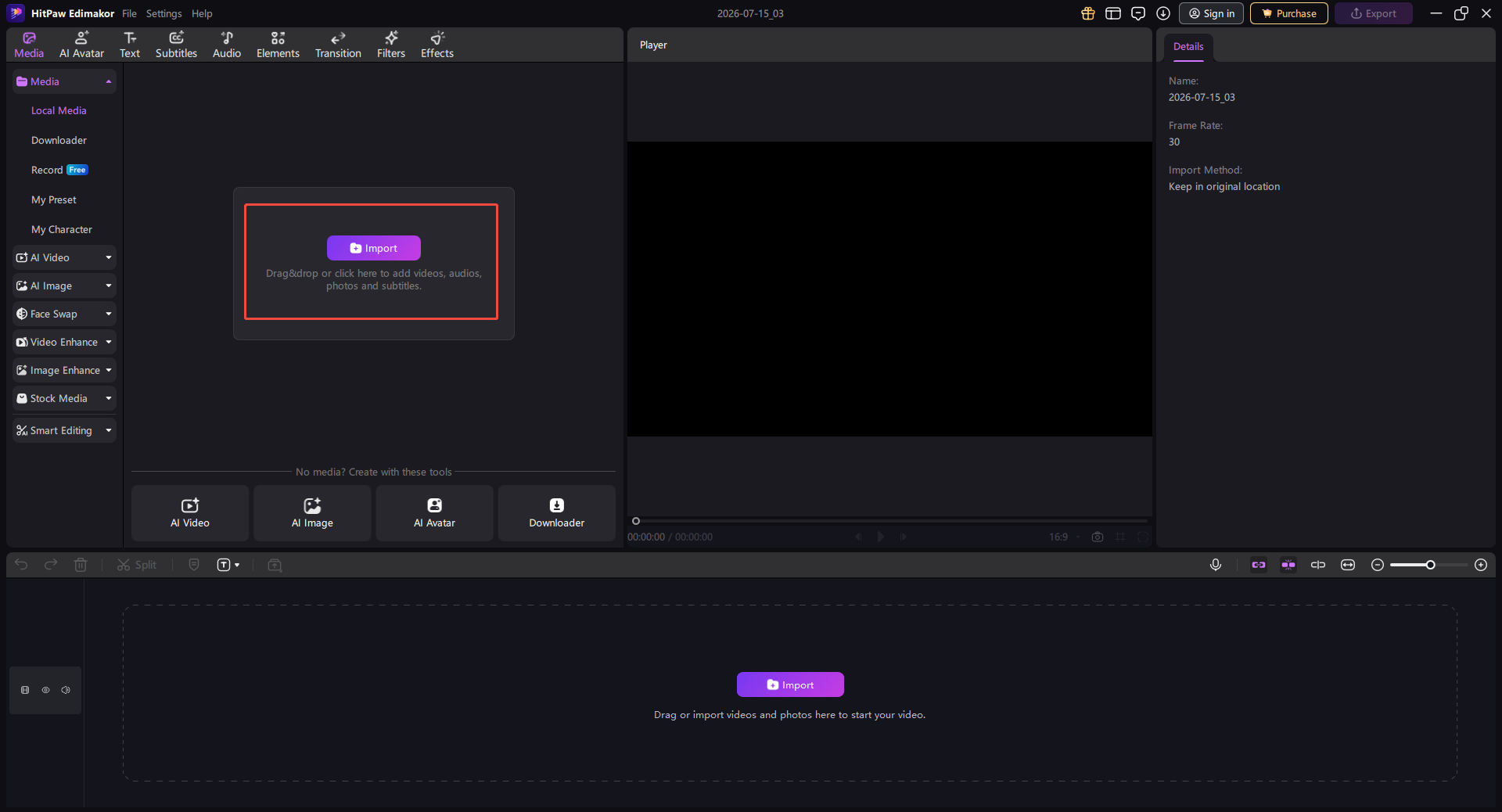The image size is (1502, 812).
Task: Open the Transition tab
Action: click(x=338, y=45)
